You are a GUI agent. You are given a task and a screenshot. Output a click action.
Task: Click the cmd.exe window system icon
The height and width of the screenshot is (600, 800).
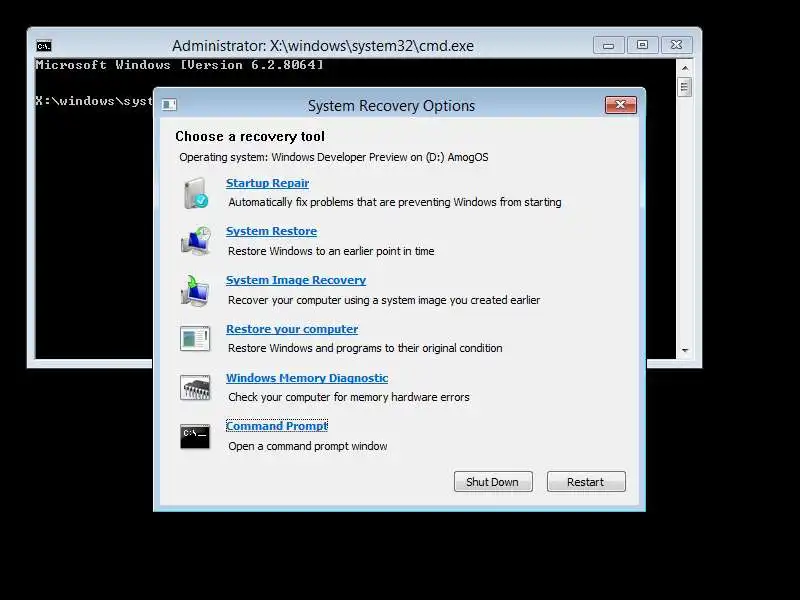44,46
